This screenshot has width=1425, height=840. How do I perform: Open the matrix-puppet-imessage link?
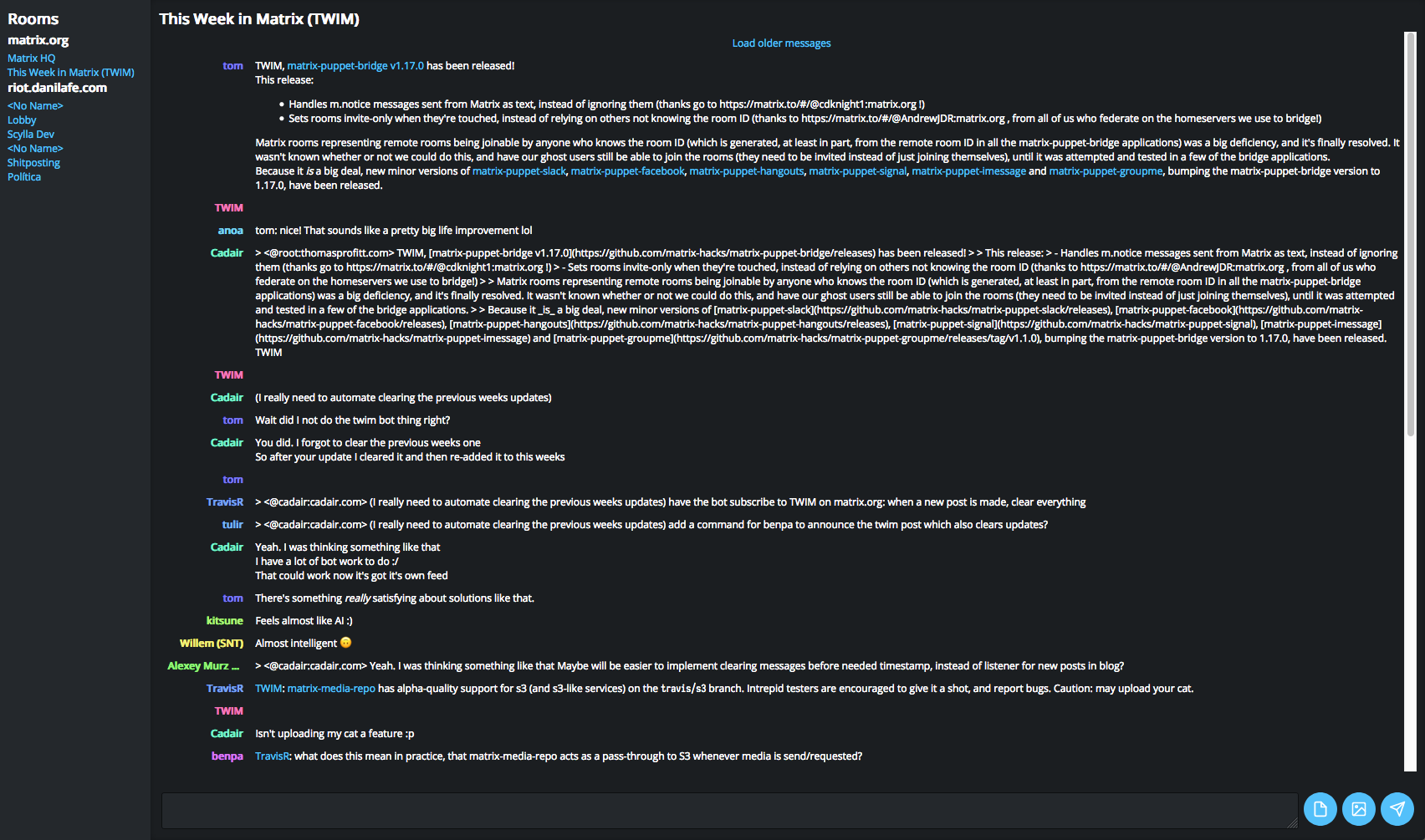pos(968,171)
